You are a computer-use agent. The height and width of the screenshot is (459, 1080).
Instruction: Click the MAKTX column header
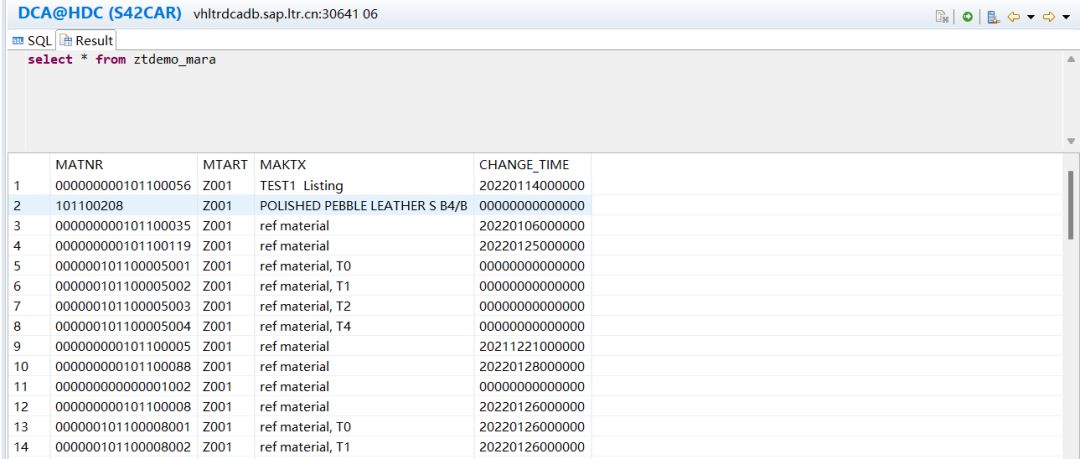[x=364, y=165]
